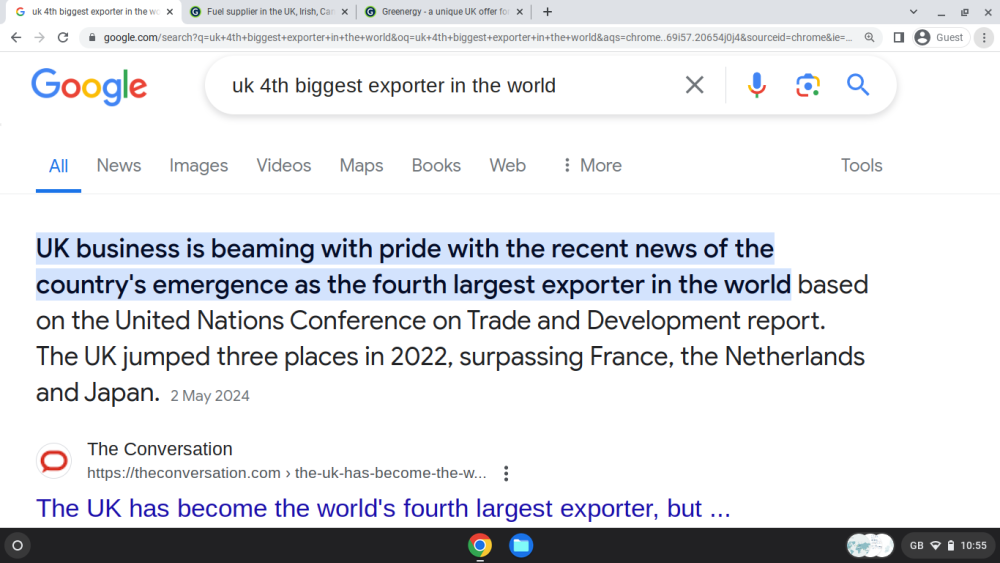Close the 'Fuel supplier in the UK' tab
Viewport: 1000px width, 563px height.
pos(344,11)
